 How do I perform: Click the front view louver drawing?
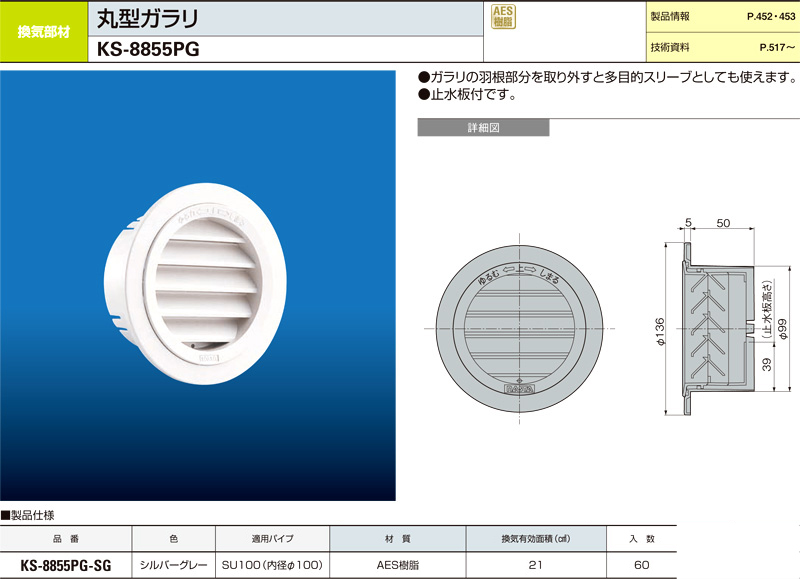pyautogui.click(x=519, y=329)
